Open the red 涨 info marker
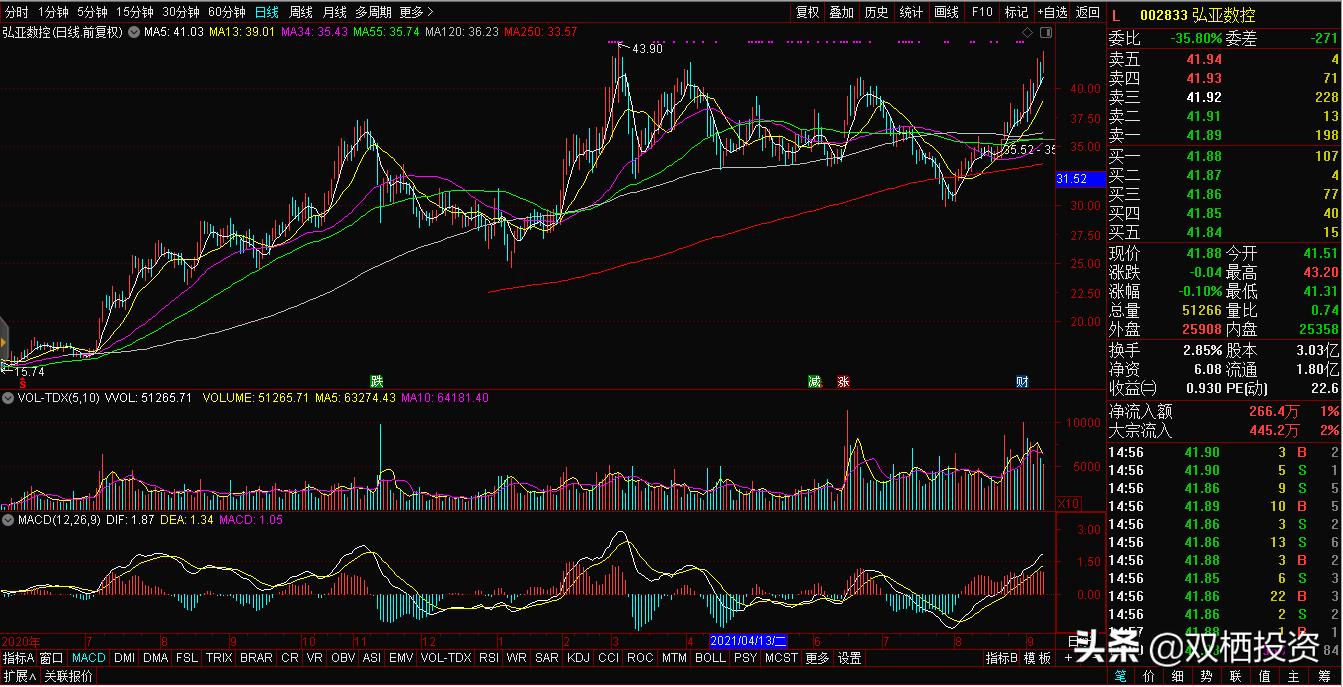Viewport: 1343px width, 687px height. click(x=844, y=382)
